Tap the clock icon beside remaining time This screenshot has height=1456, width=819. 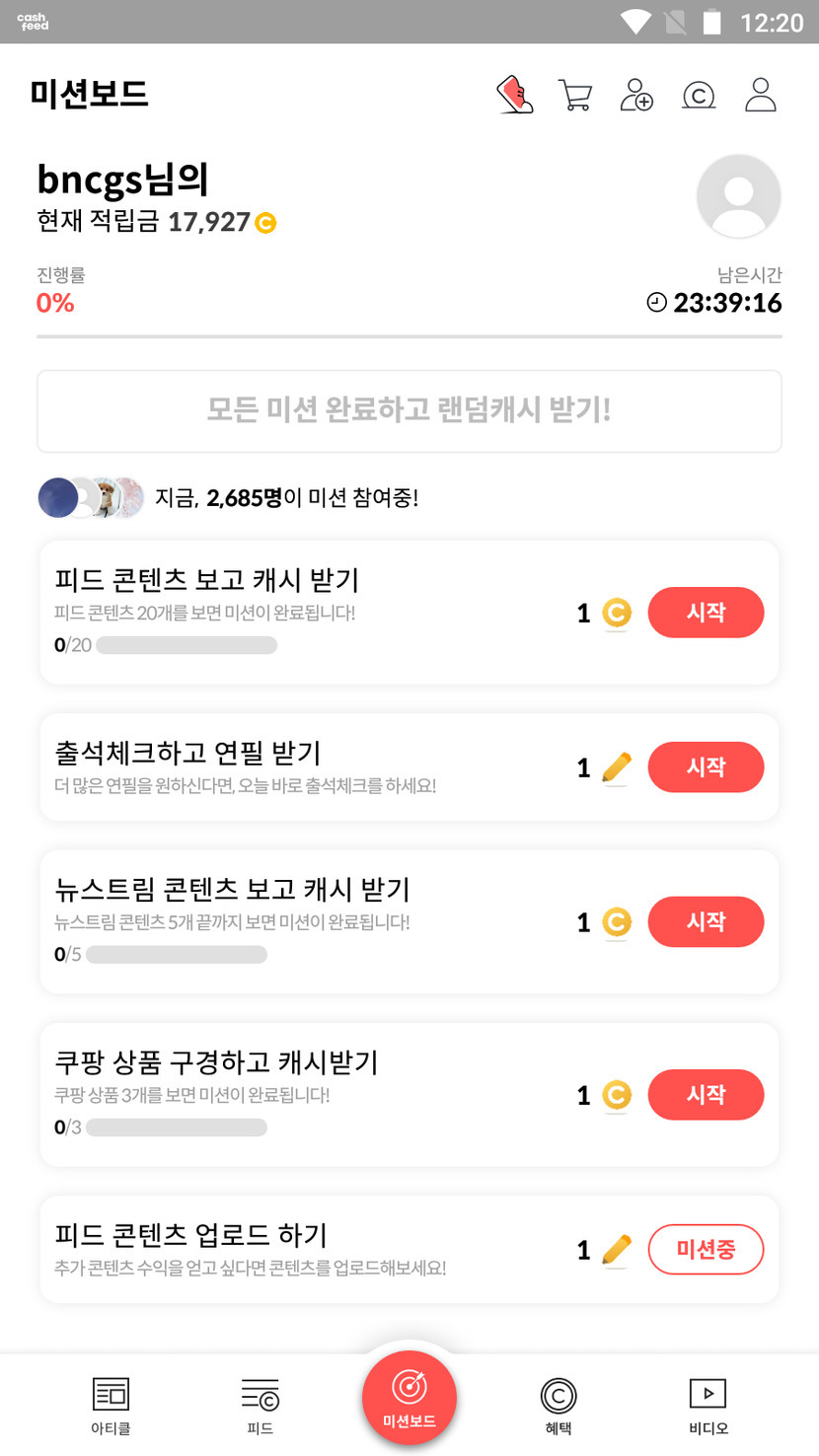(x=656, y=303)
